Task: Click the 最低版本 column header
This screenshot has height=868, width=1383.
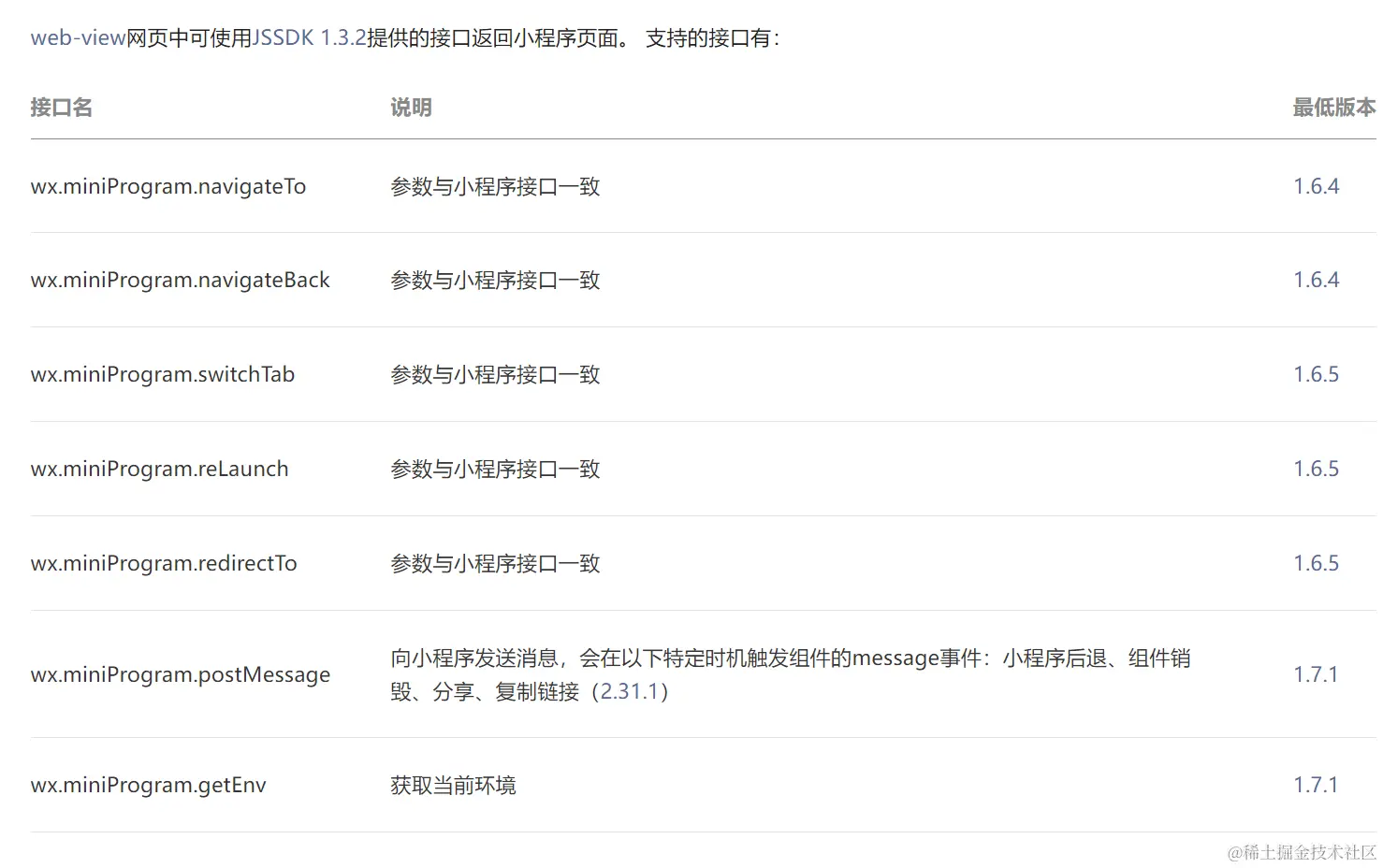Action: [1333, 108]
